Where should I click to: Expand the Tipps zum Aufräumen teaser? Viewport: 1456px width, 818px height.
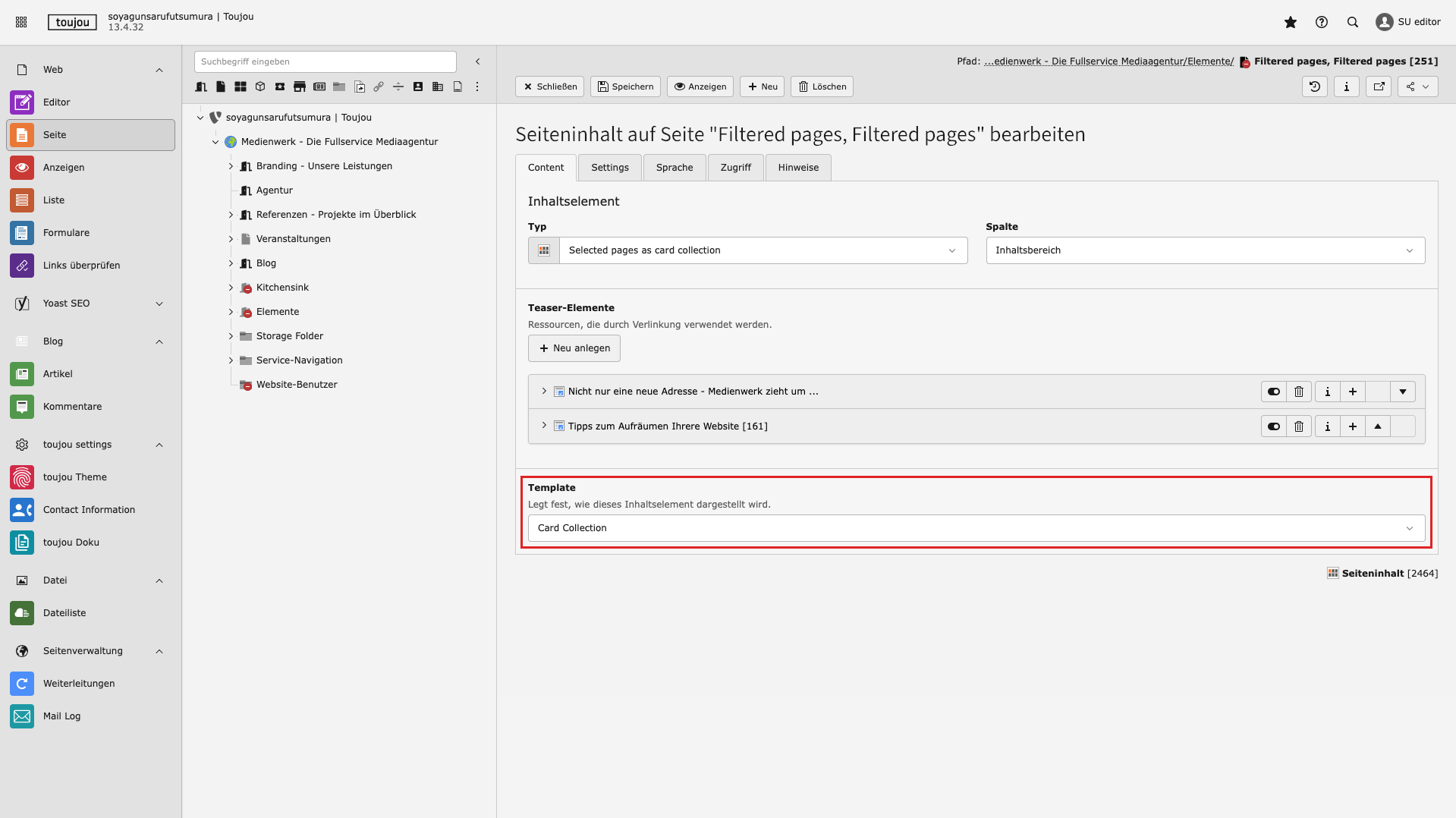click(543, 426)
